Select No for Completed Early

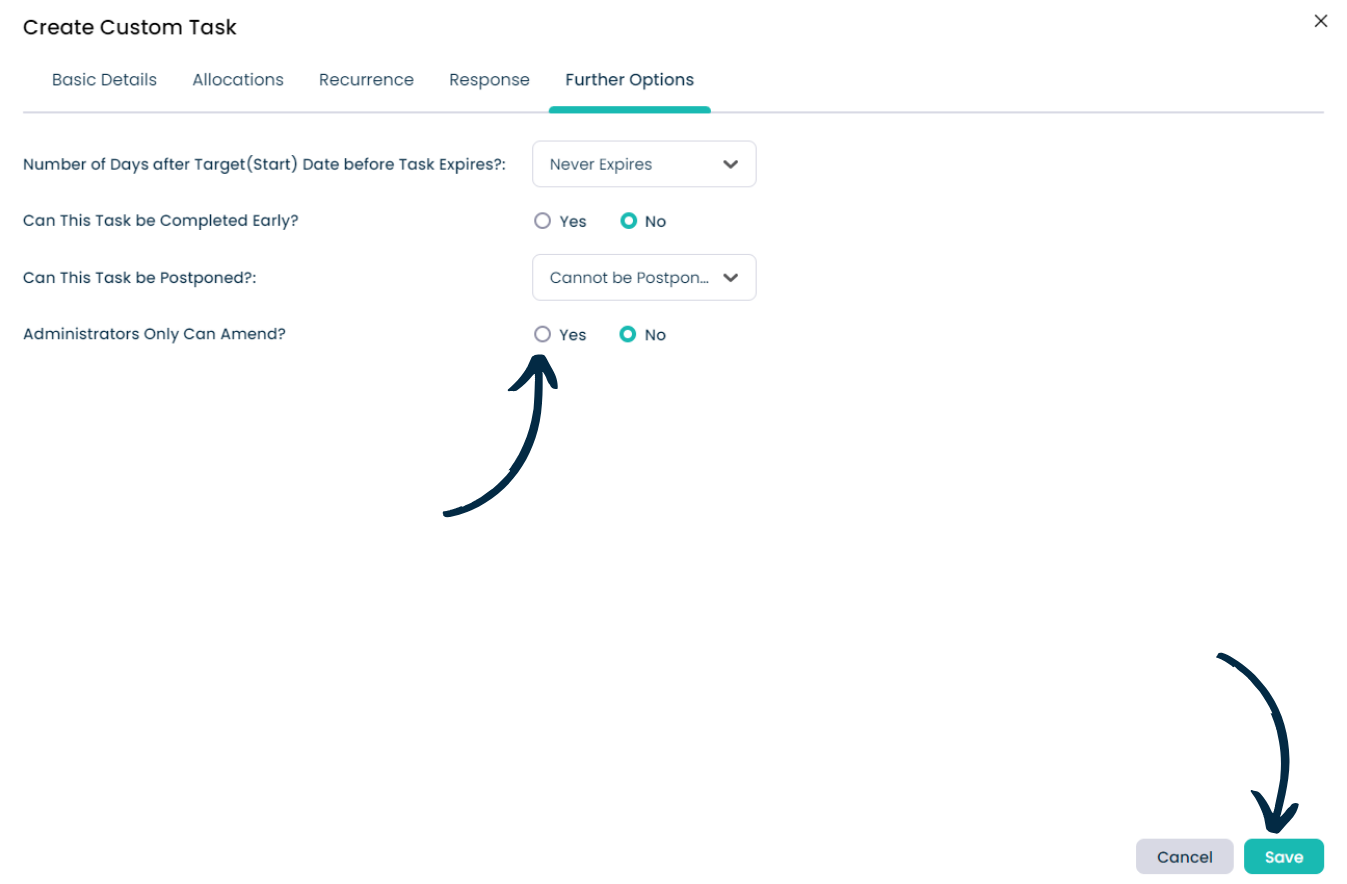pyautogui.click(x=628, y=221)
